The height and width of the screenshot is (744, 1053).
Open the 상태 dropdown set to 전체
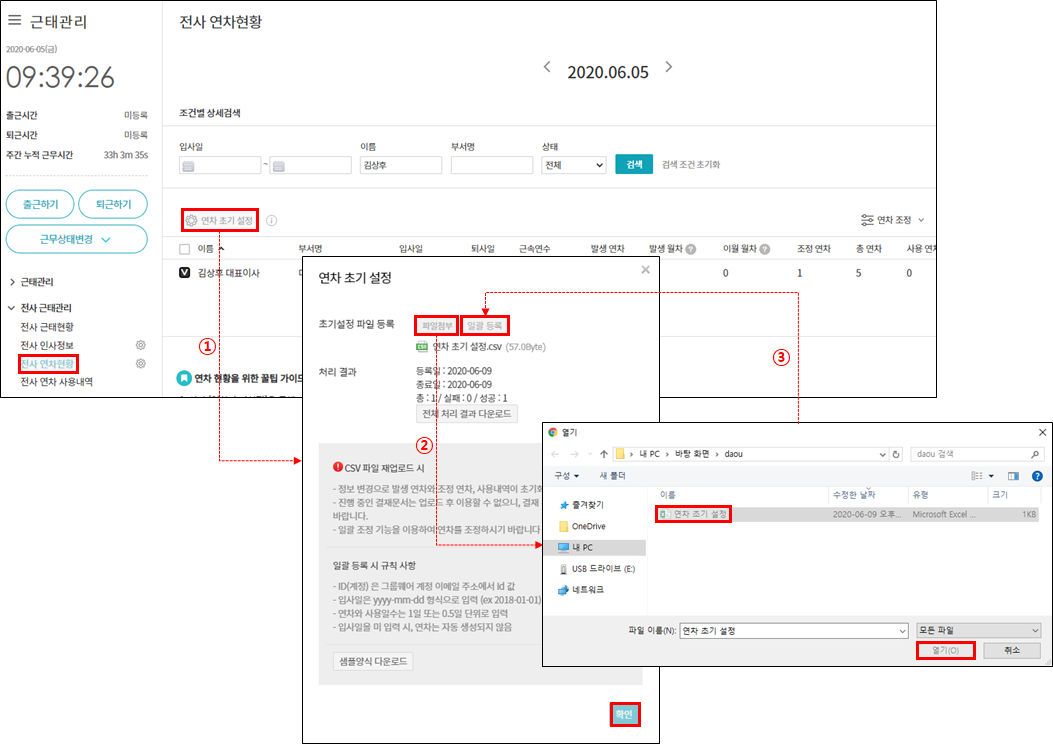coord(573,165)
